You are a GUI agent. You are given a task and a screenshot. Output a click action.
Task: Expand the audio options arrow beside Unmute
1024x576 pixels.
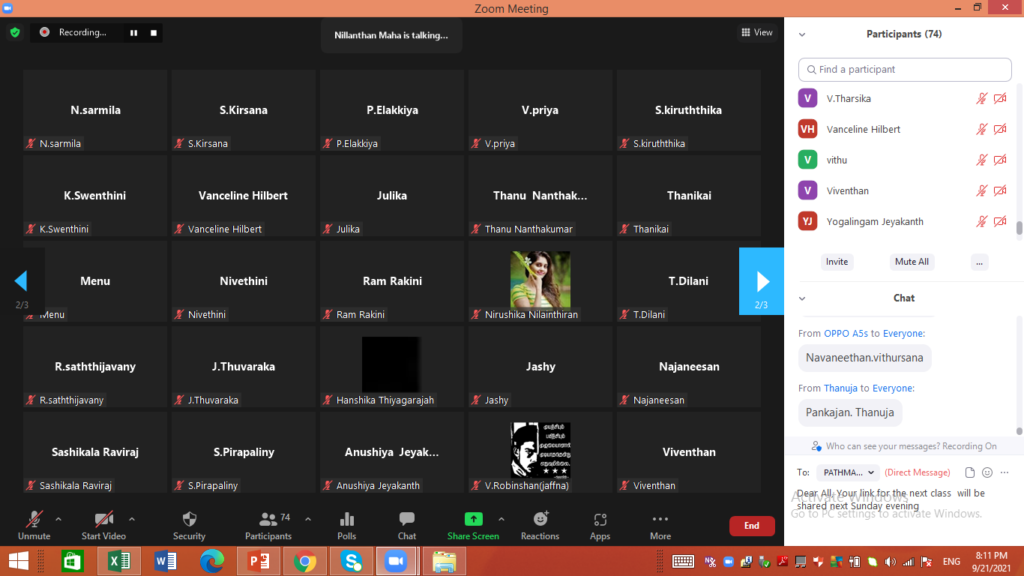[58, 519]
